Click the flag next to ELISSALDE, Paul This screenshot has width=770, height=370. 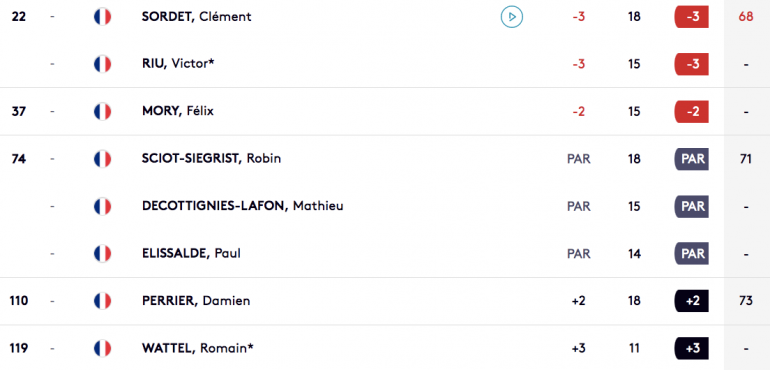coord(102,254)
